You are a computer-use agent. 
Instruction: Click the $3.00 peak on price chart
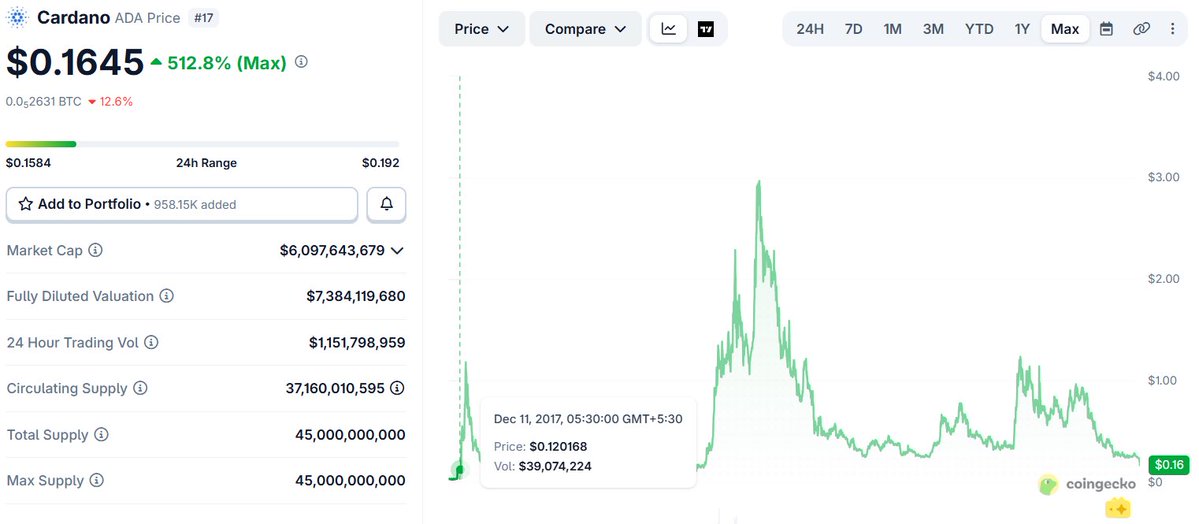click(x=758, y=183)
